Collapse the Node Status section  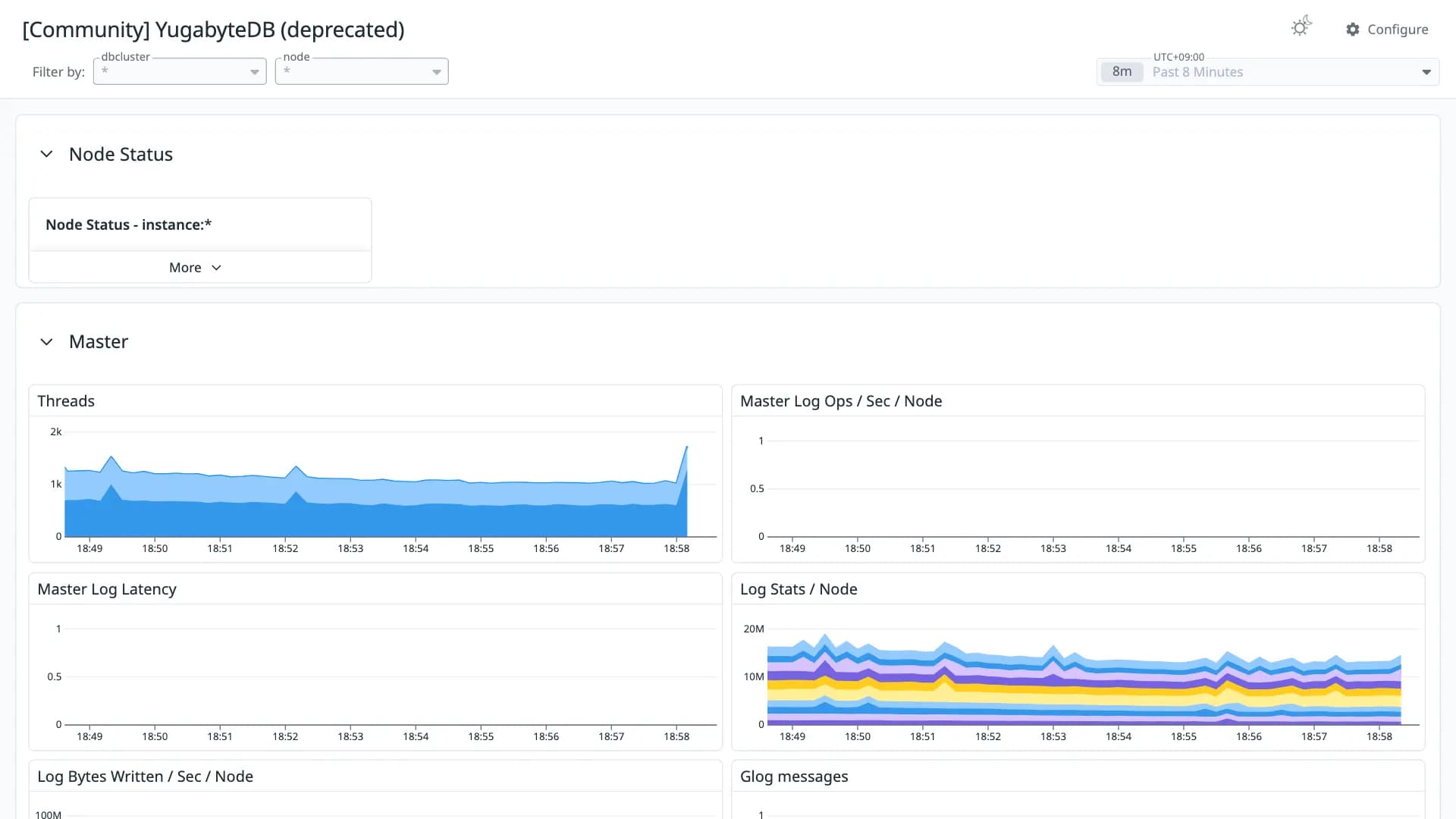tap(46, 154)
